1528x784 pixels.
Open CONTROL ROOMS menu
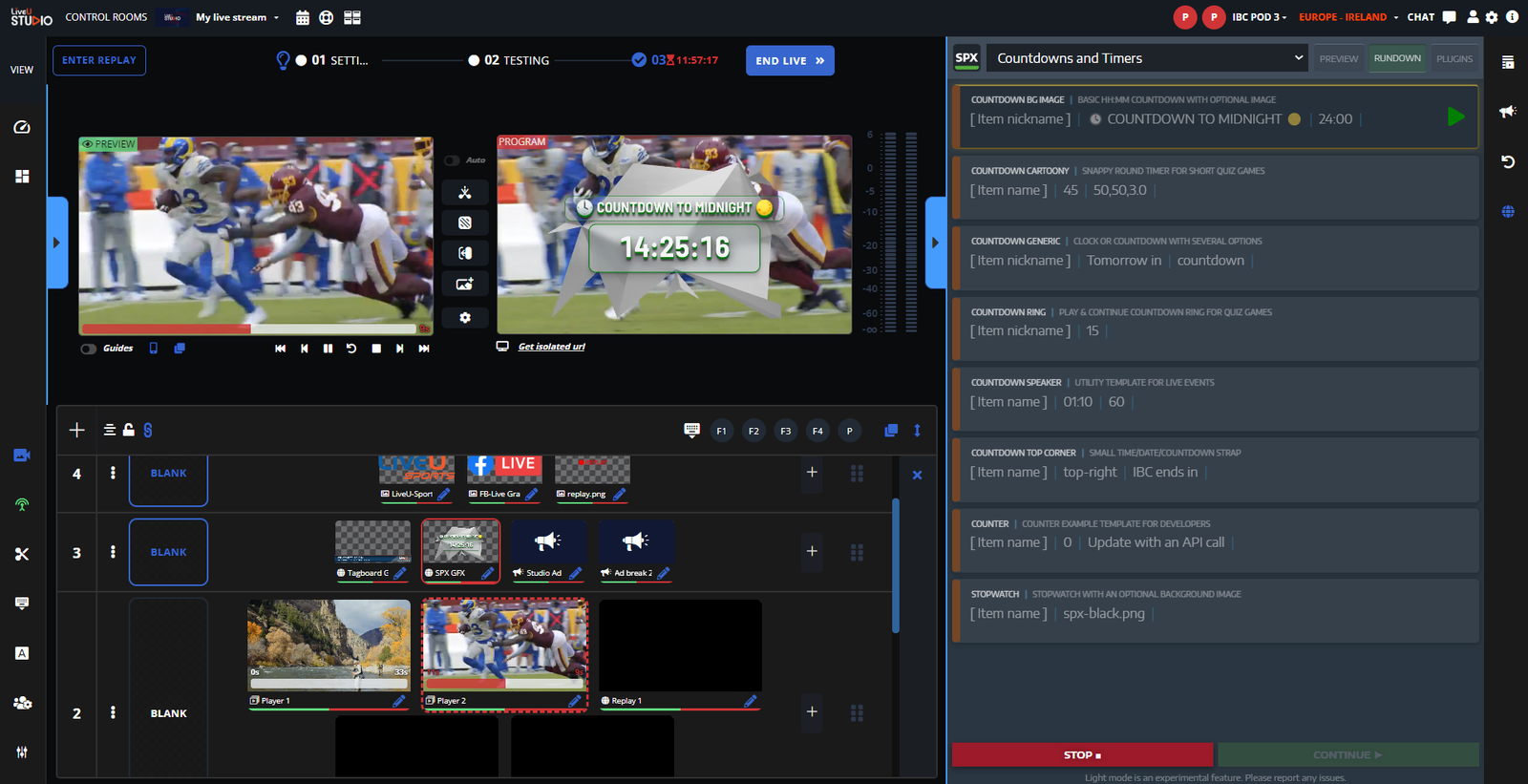(x=106, y=17)
